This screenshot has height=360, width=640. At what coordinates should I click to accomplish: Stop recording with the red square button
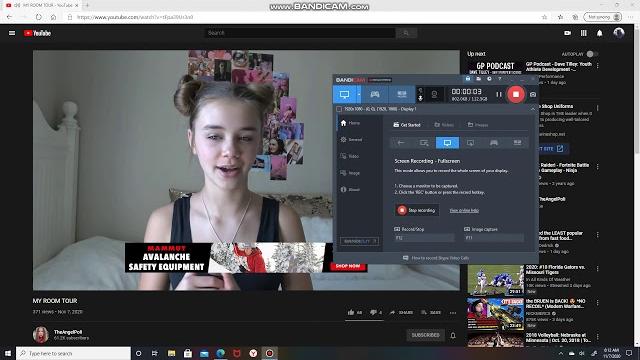pos(516,94)
